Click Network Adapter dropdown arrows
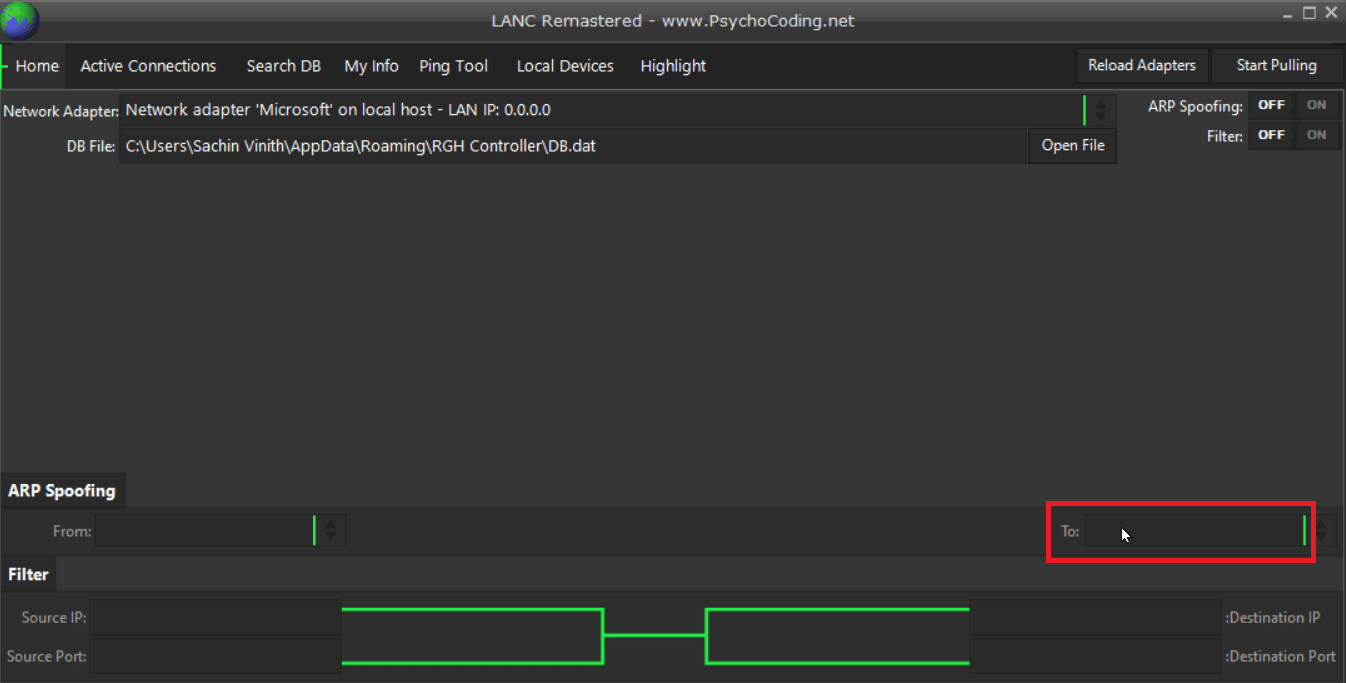1346x683 pixels. (1100, 110)
